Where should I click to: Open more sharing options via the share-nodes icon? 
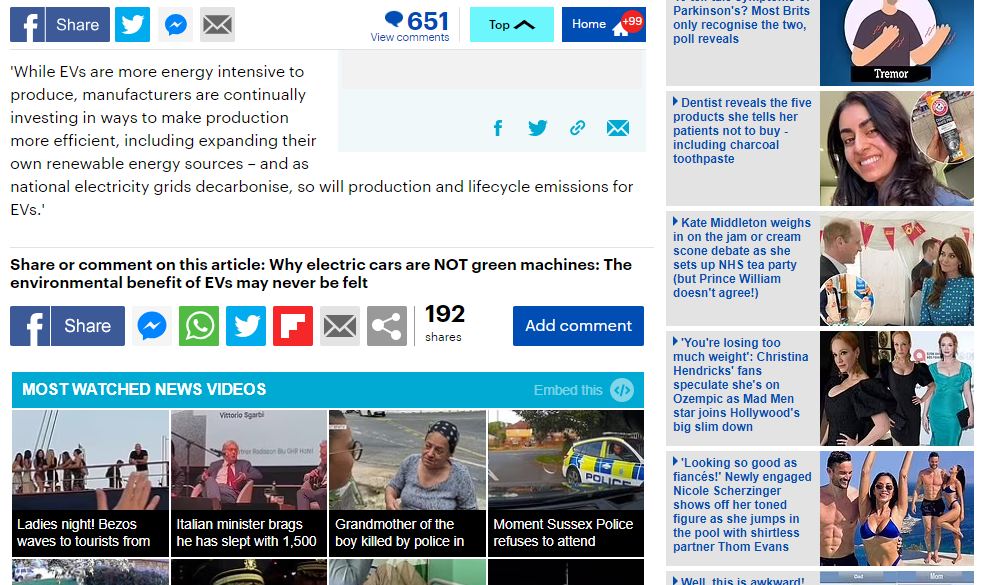pos(387,325)
